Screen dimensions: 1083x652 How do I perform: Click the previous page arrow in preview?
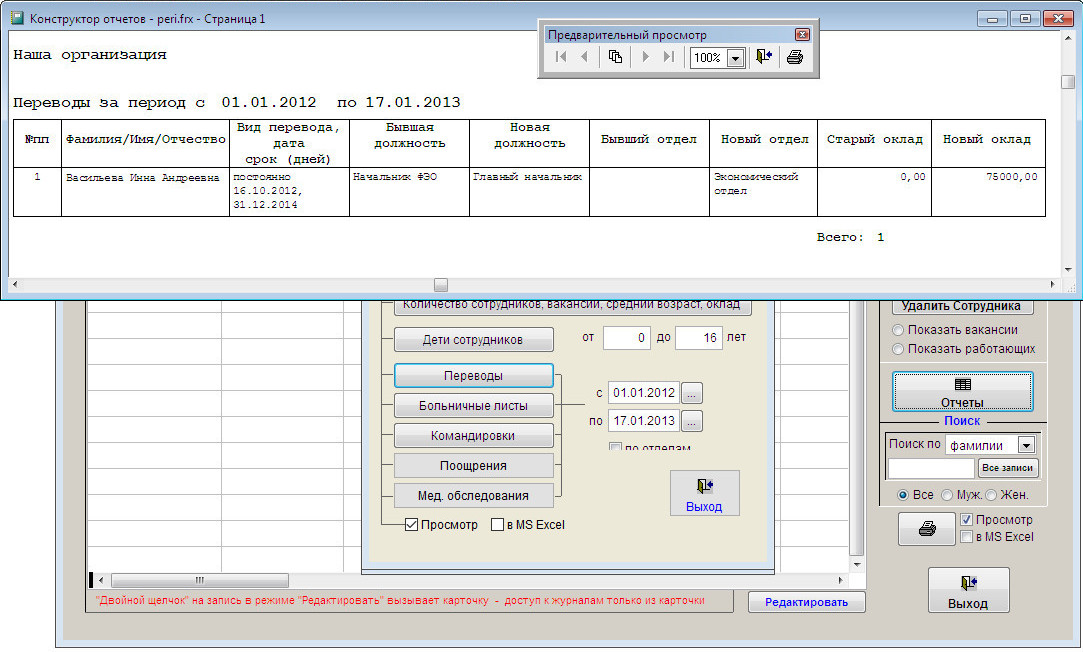coord(584,57)
